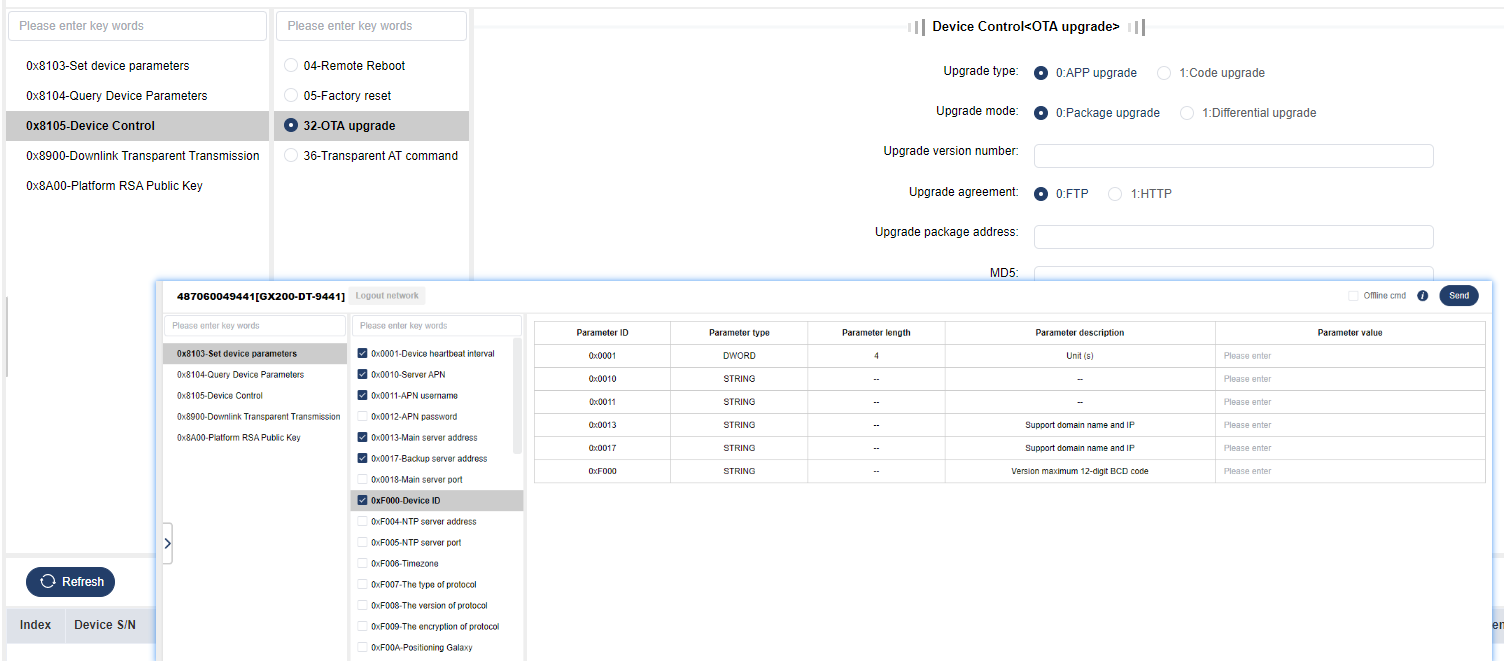The height and width of the screenshot is (661, 1504).
Task: Click the Refresh button
Action: click(x=70, y=582)
